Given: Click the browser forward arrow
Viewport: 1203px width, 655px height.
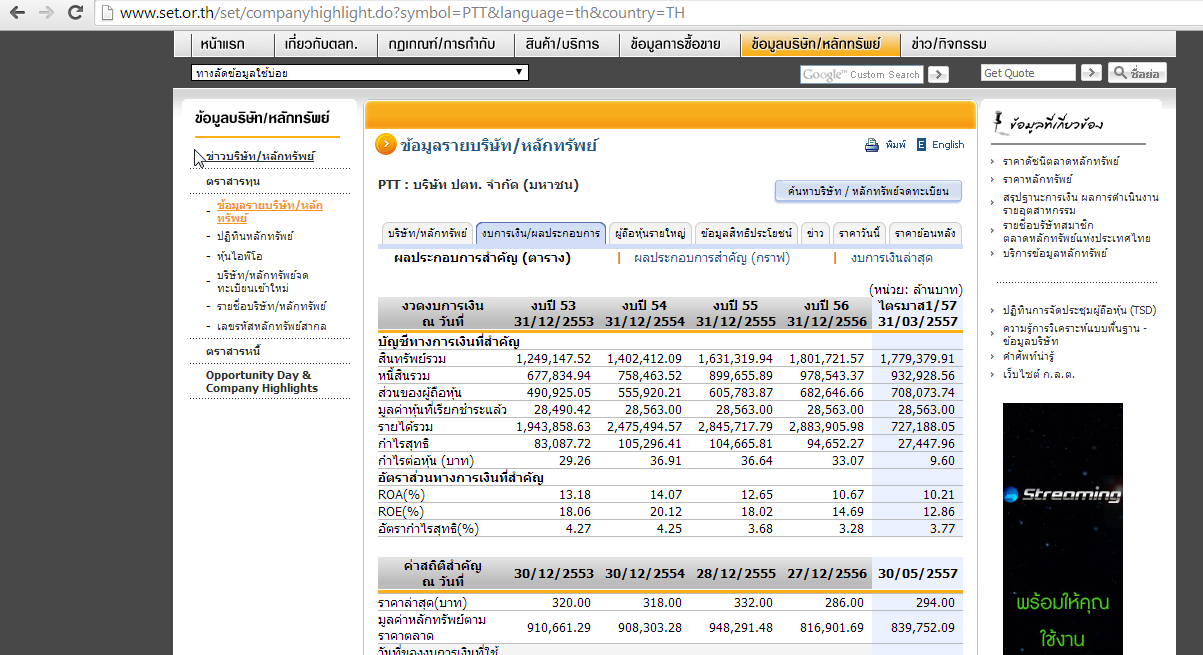Looking at the screenshot, I should 46,14.
